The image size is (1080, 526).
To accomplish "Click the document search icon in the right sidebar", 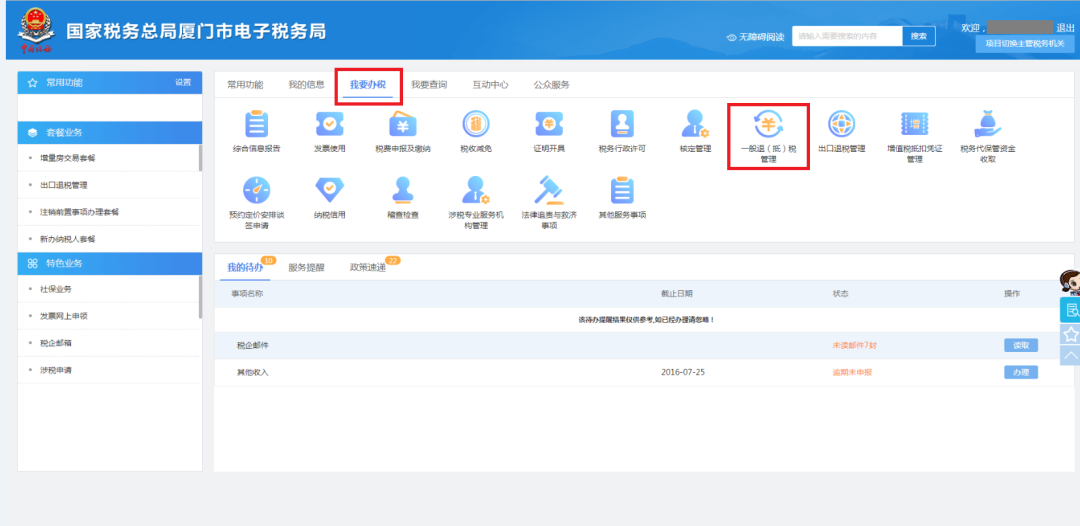I will [x=1070, y=310].
